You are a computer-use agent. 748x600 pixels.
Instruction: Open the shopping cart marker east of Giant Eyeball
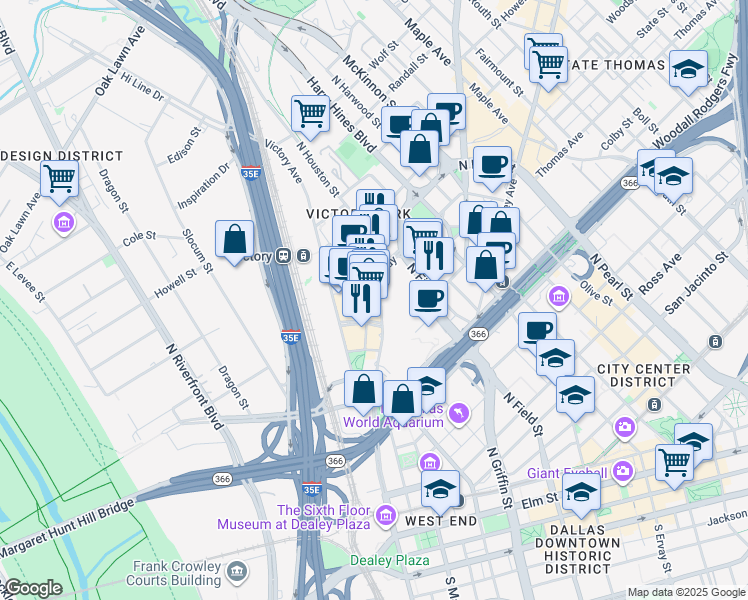click(x=674, y=463)
